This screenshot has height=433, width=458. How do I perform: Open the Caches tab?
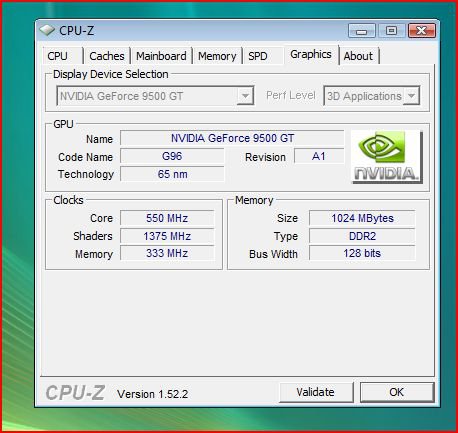[x=107, y=56]
